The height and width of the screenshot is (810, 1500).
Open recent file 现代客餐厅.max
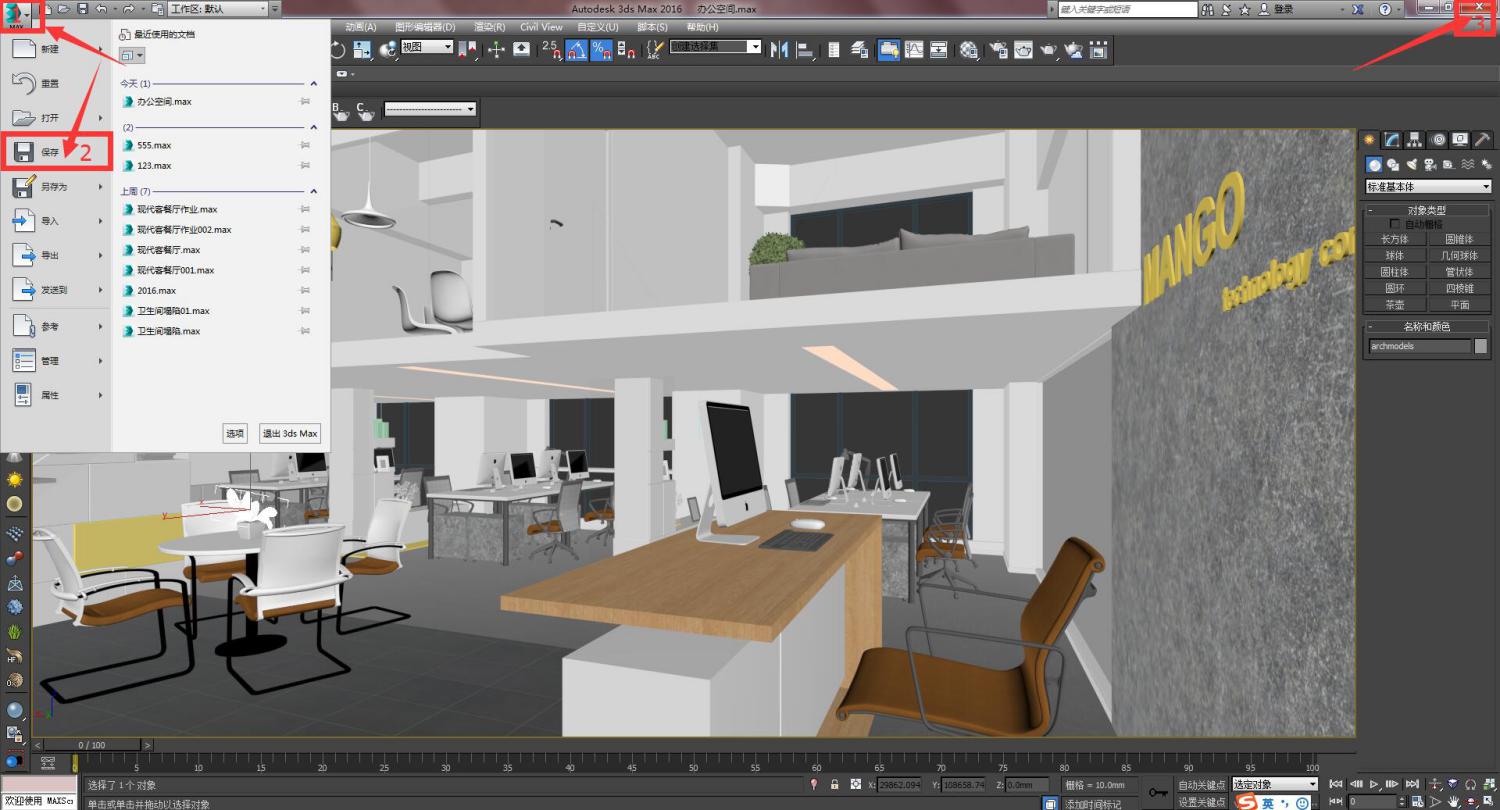point(168,250)
